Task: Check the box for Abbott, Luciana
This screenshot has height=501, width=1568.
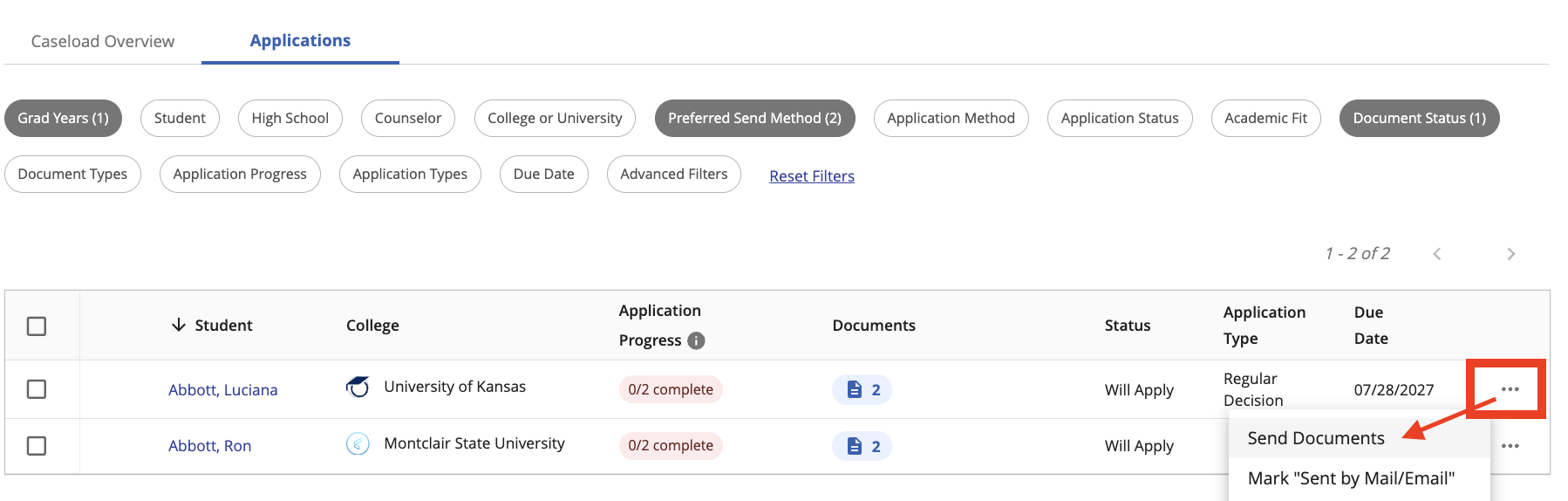Action: pyautogui.click(x=37, y=389)
